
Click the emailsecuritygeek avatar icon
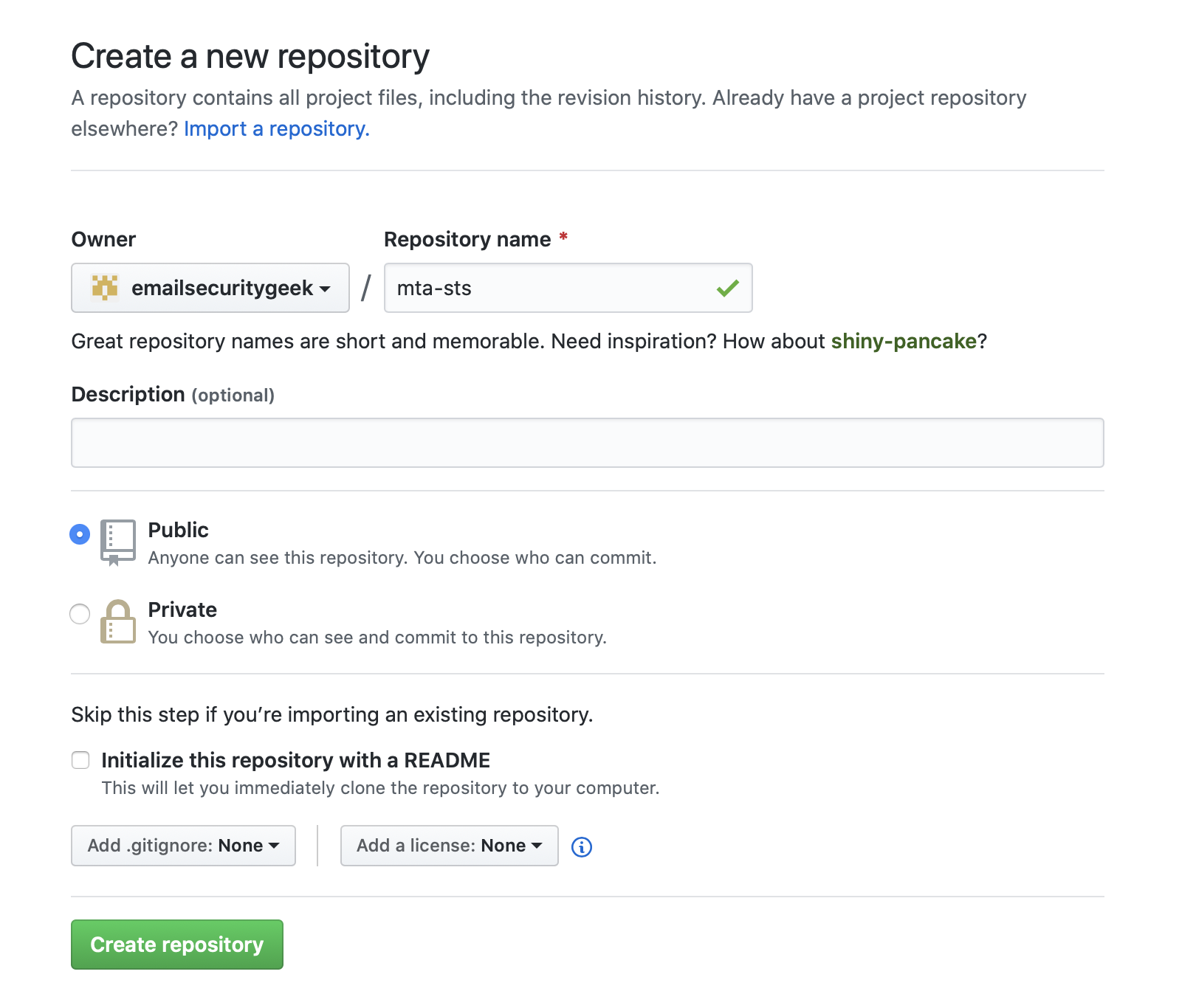coord(105,288)
